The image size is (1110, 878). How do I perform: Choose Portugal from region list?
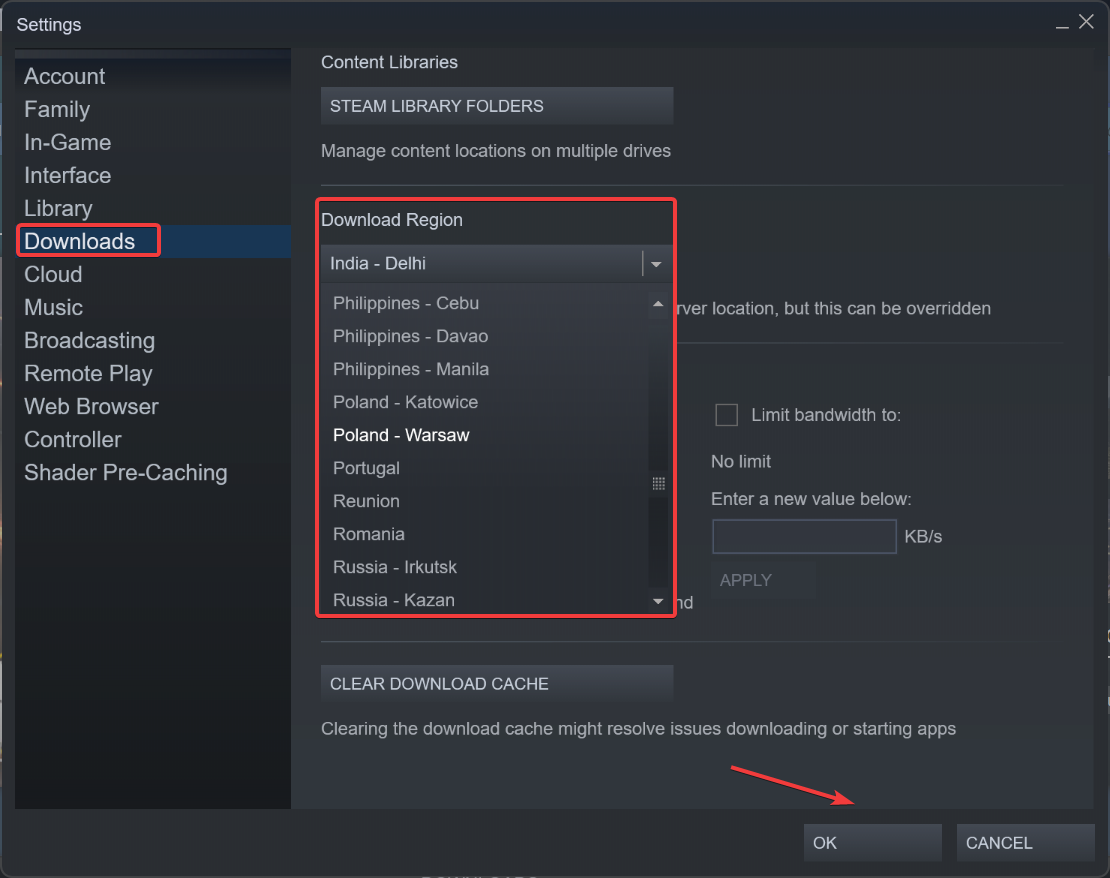(485, 468)
